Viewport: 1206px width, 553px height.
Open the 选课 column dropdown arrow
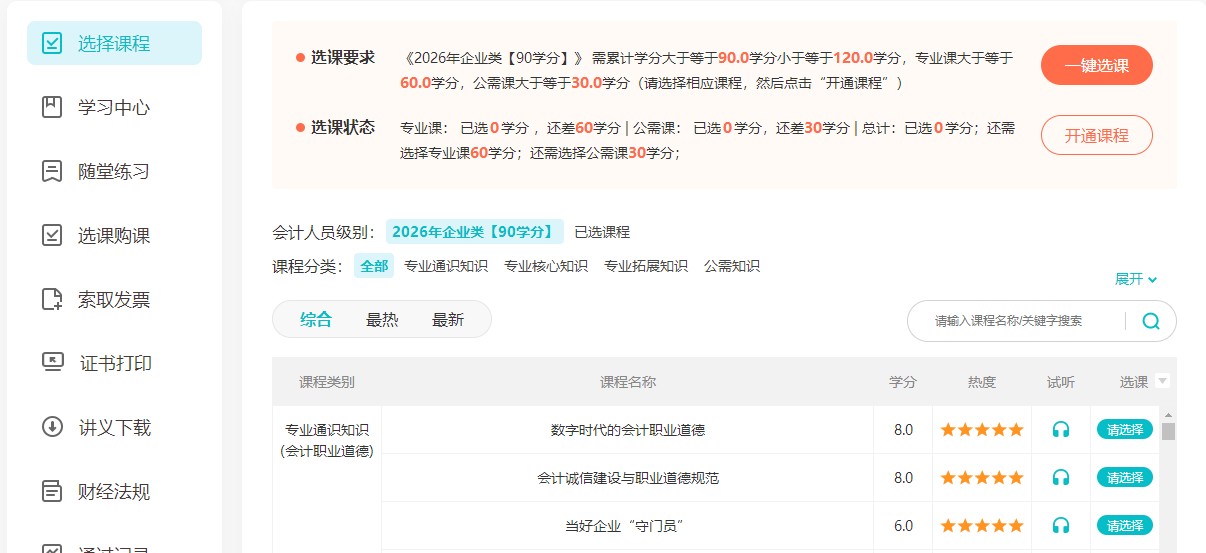[1161, 381]
